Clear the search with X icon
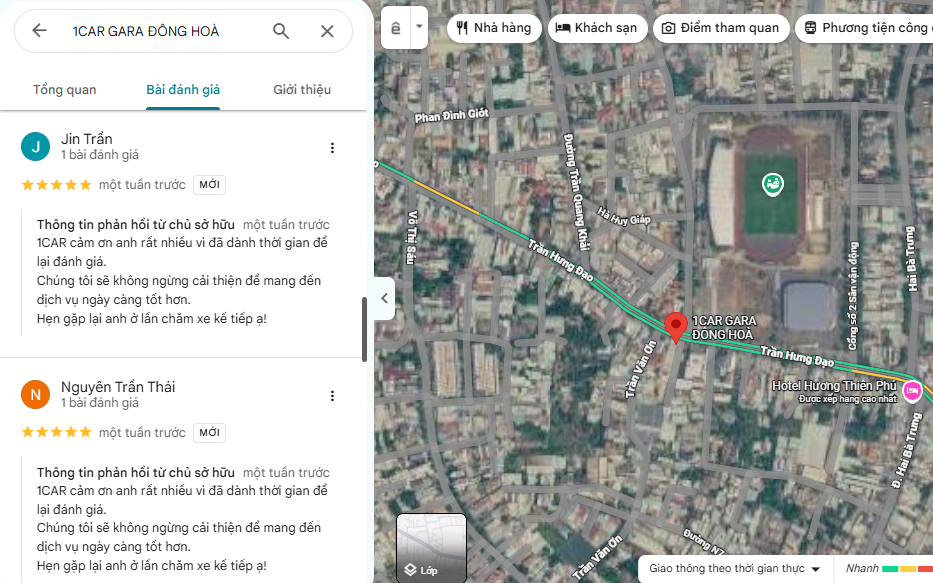 point(327,31)
